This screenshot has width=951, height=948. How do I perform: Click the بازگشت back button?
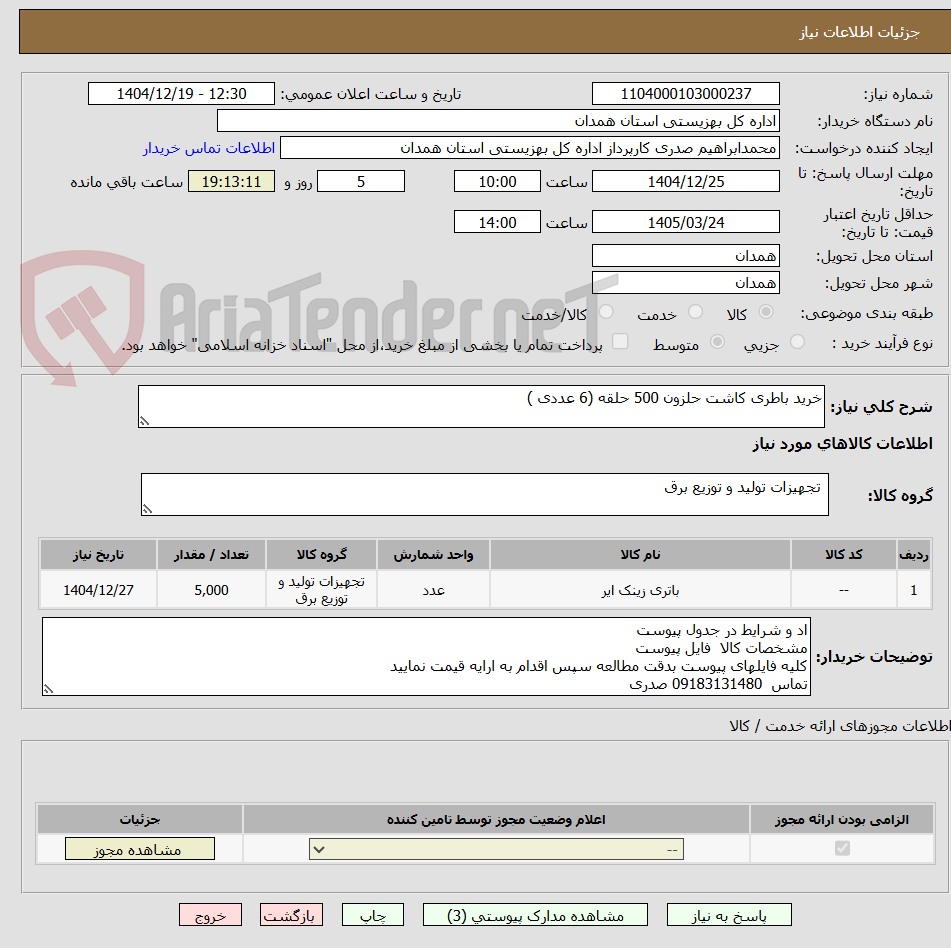(291, 915)
